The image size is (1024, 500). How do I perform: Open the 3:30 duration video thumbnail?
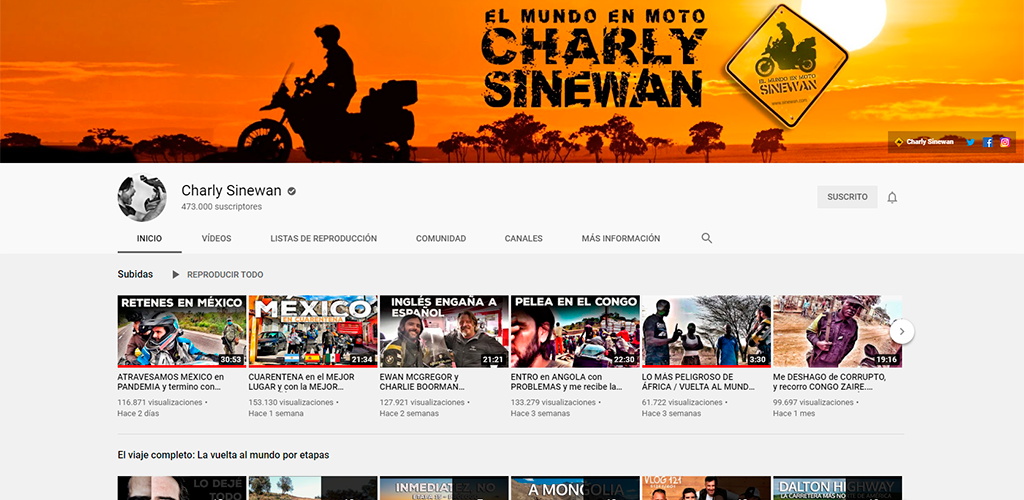[x=707, y=331]
